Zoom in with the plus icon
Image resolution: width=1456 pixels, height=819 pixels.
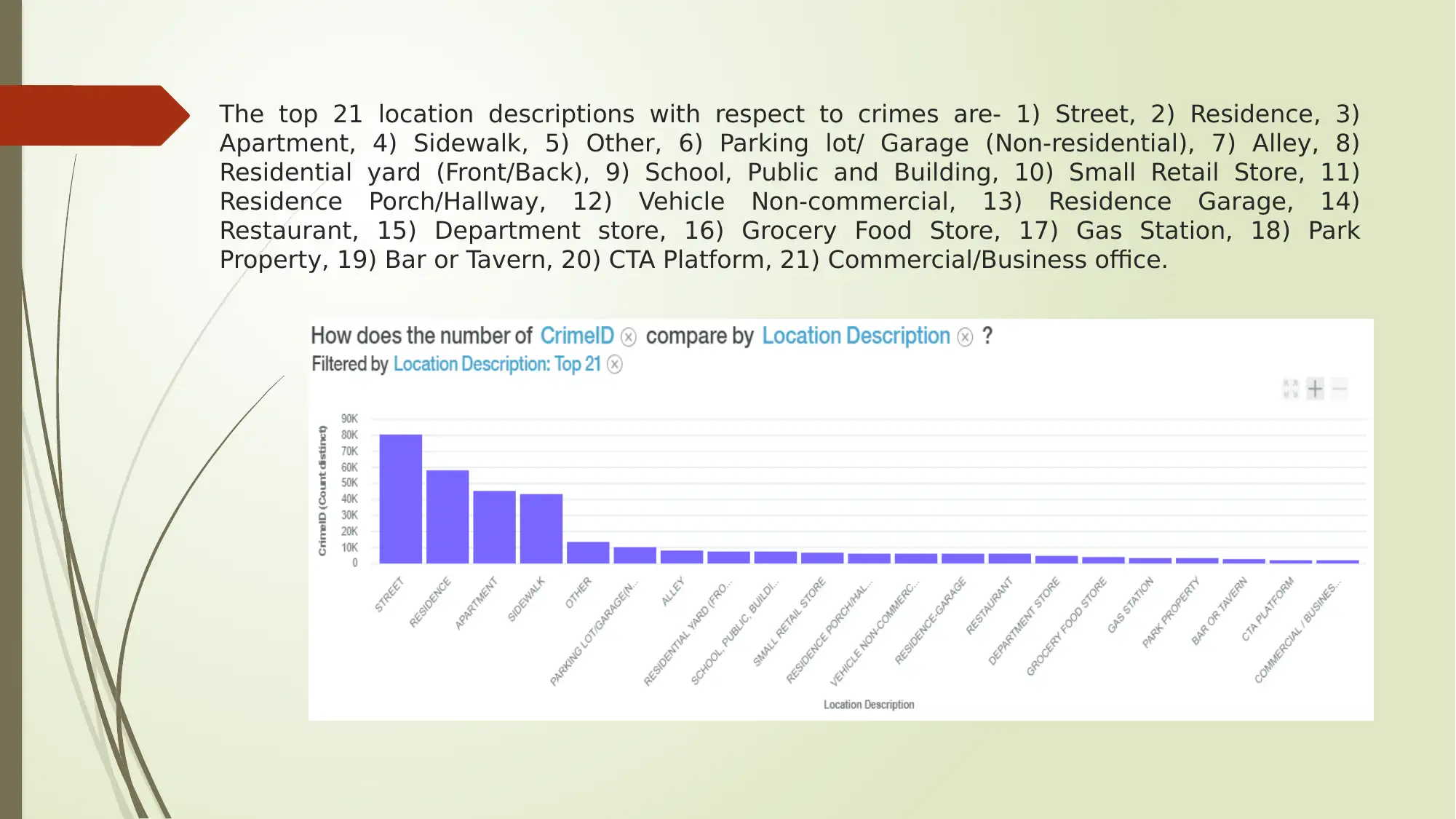point(1315,389)
